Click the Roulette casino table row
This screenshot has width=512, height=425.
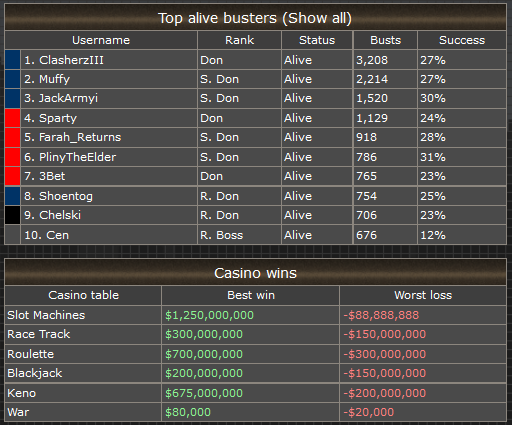255,354
